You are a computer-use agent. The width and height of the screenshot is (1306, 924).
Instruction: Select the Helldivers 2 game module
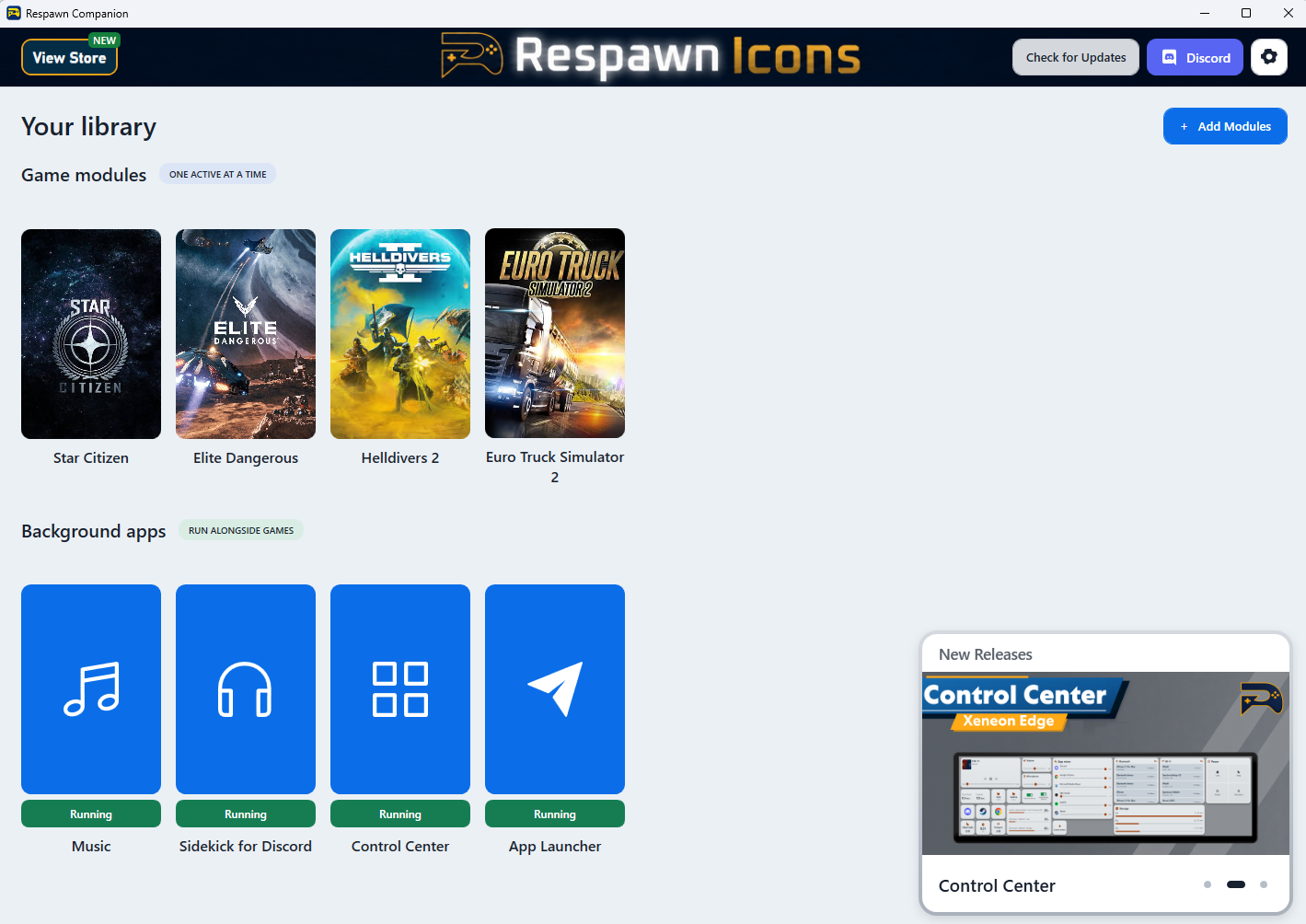pyautogui.click(x=400, y=334)
